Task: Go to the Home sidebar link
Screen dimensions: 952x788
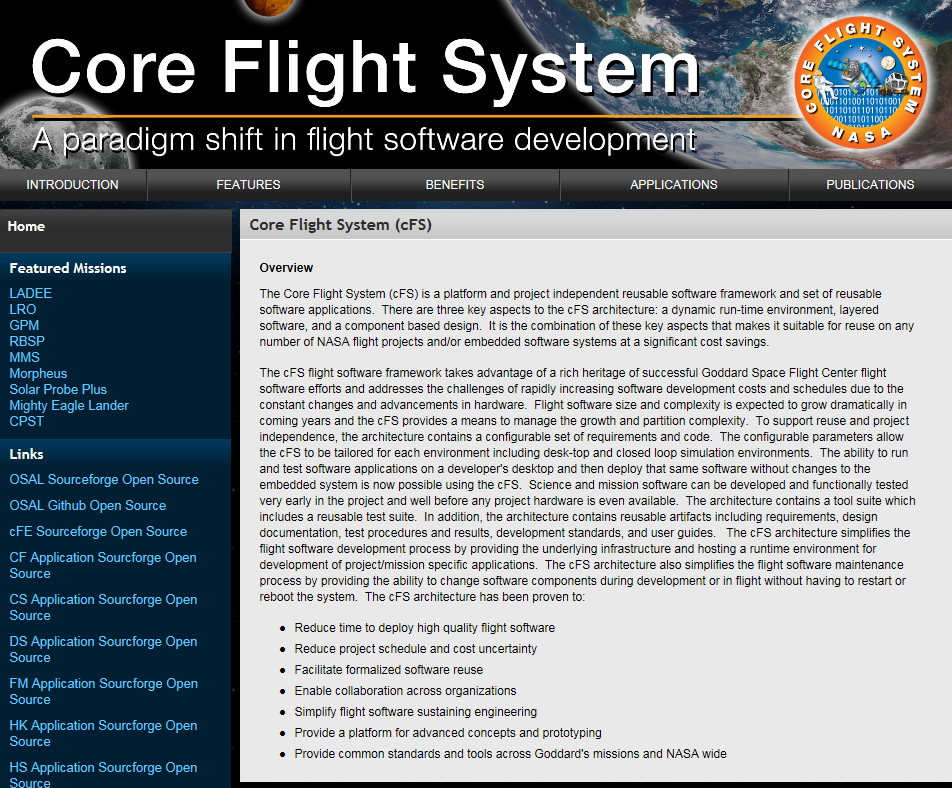Action: 26,226
